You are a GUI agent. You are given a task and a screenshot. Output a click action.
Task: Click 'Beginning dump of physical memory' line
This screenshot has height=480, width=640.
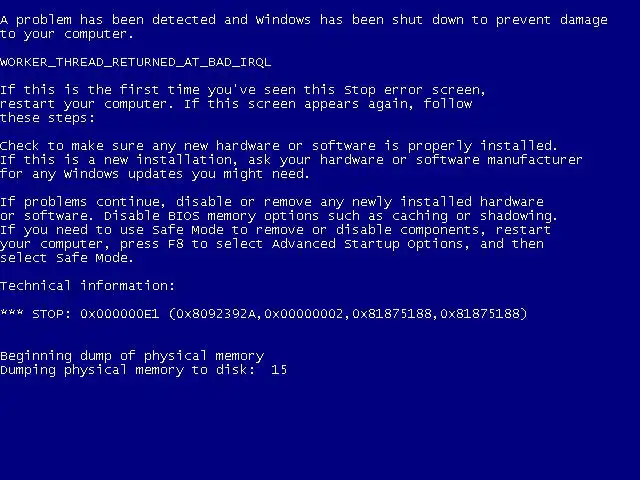tap(132, 356)
